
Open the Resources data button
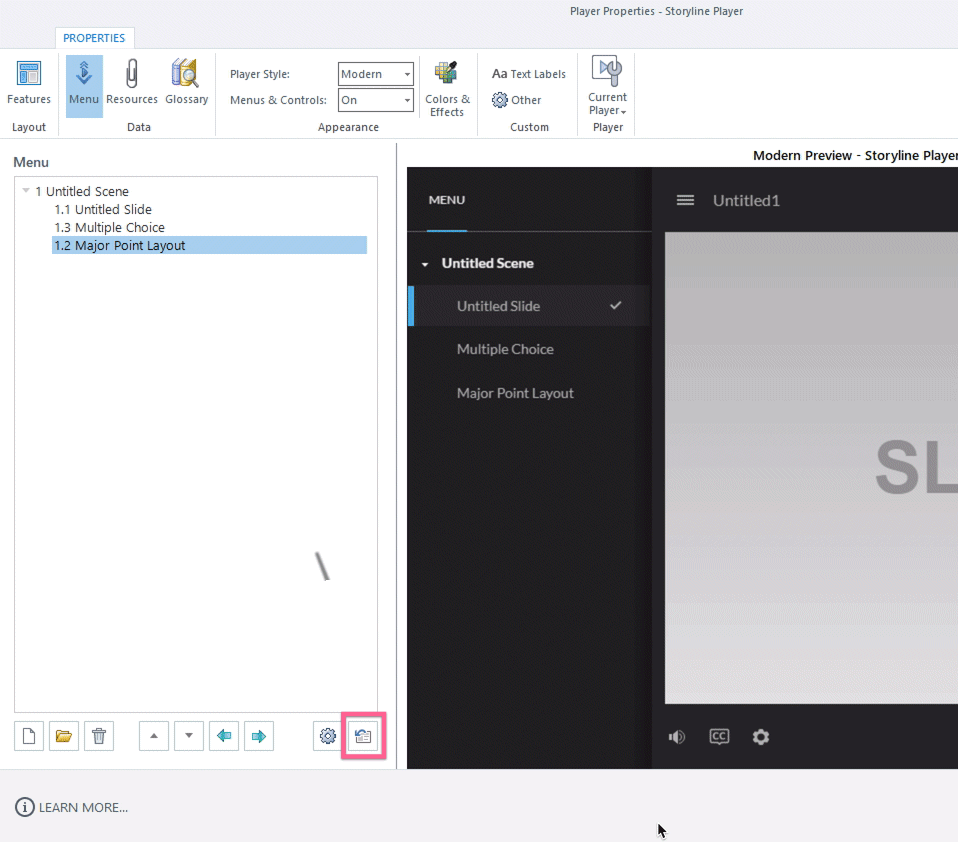tap(132, 85)
